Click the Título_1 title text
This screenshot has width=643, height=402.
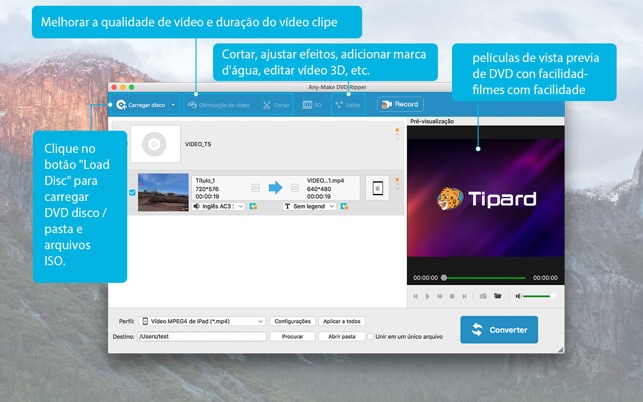205,180
